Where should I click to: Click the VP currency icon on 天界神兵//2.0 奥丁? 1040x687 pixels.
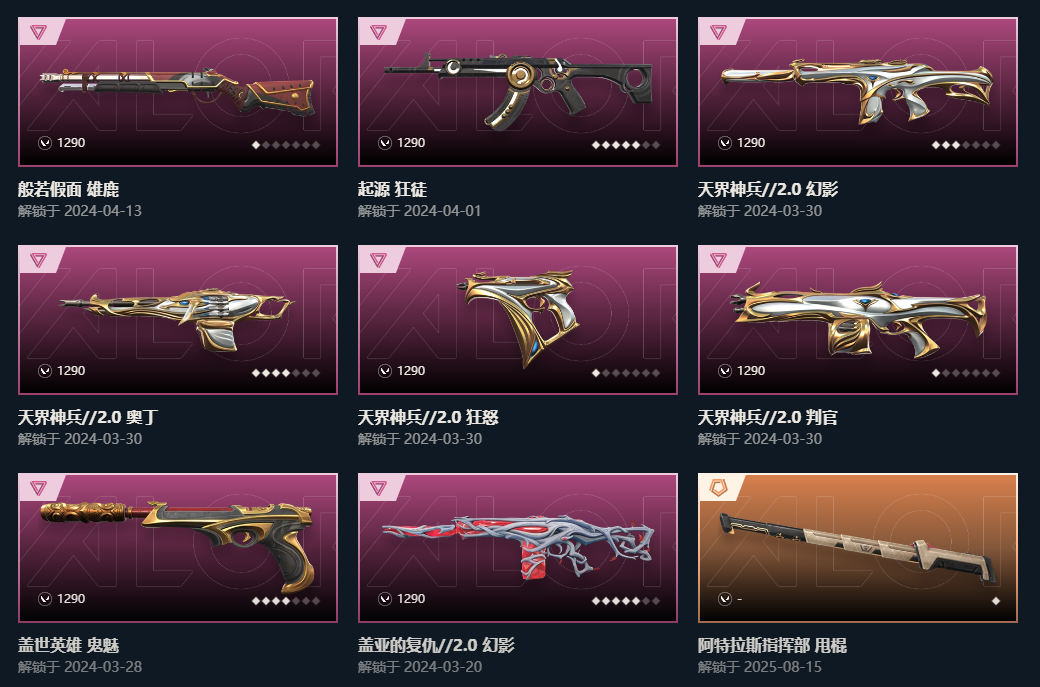45,371
